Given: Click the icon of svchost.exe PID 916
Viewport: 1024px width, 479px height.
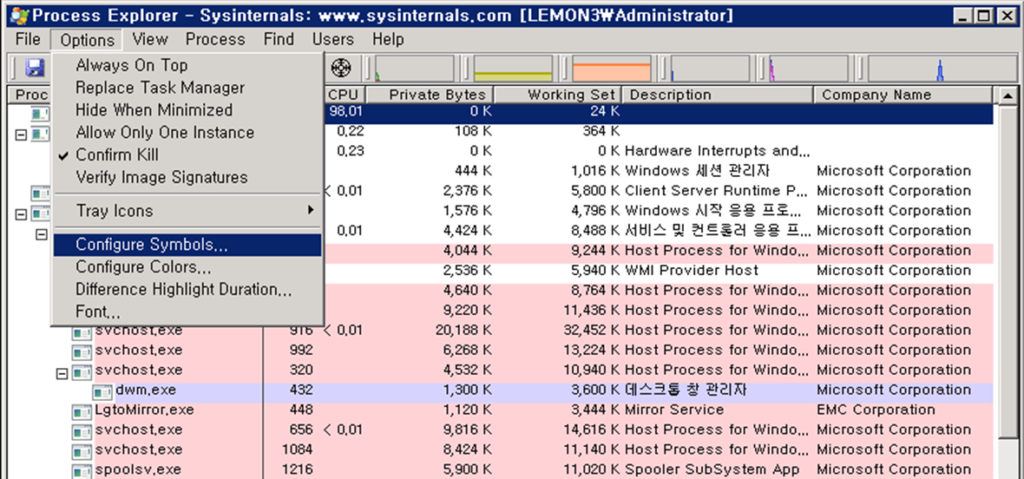Looking at the screenshot, I should (82, 333).
